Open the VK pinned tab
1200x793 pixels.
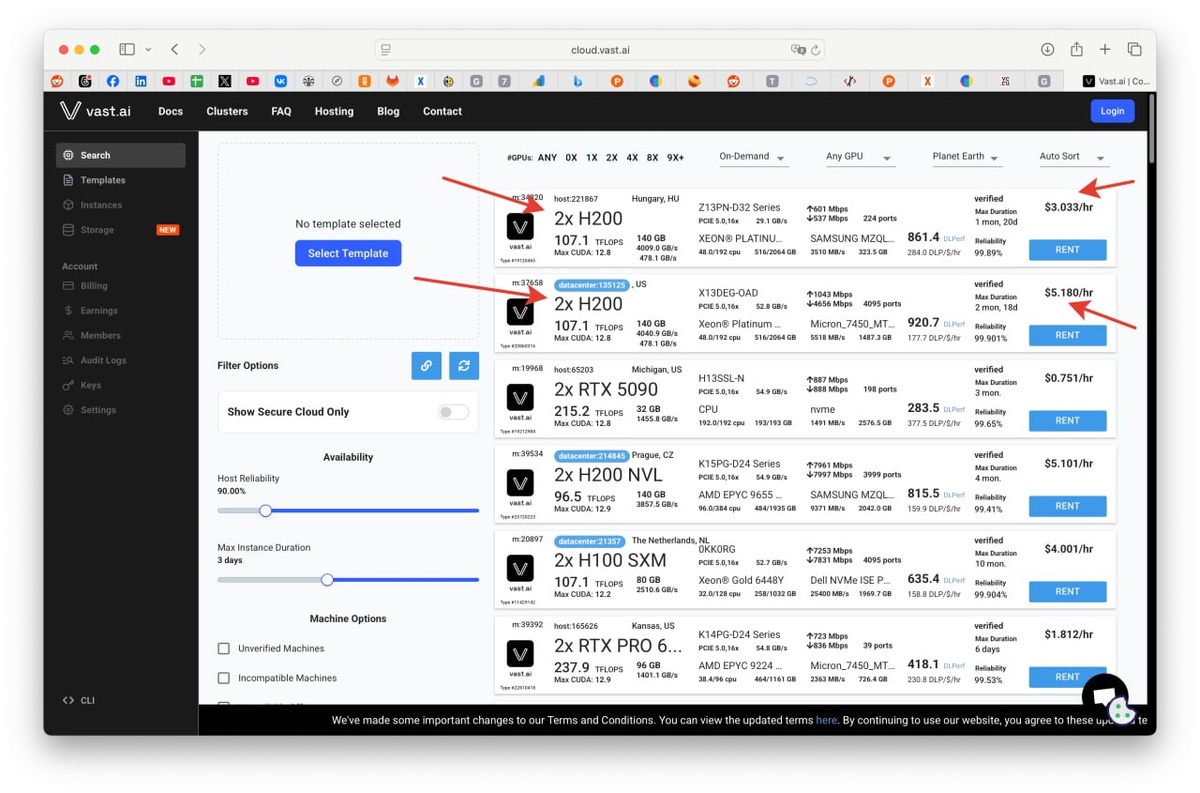click(281, 81)
